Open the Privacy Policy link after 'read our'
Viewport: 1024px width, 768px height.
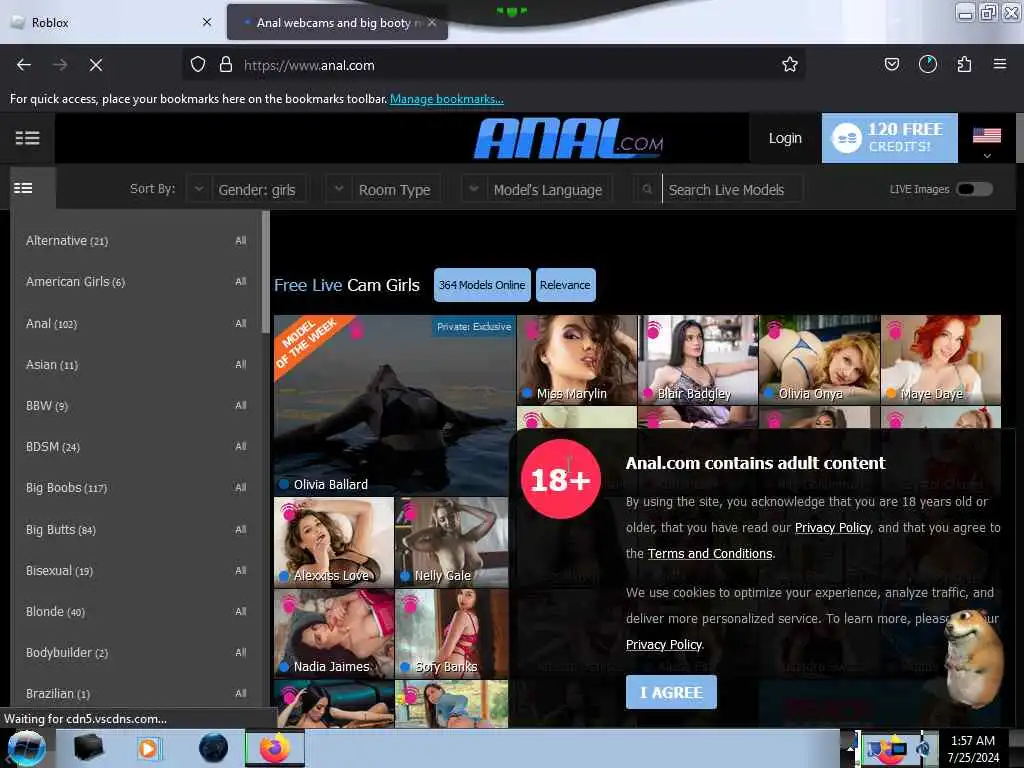click(x=833, y=528)
